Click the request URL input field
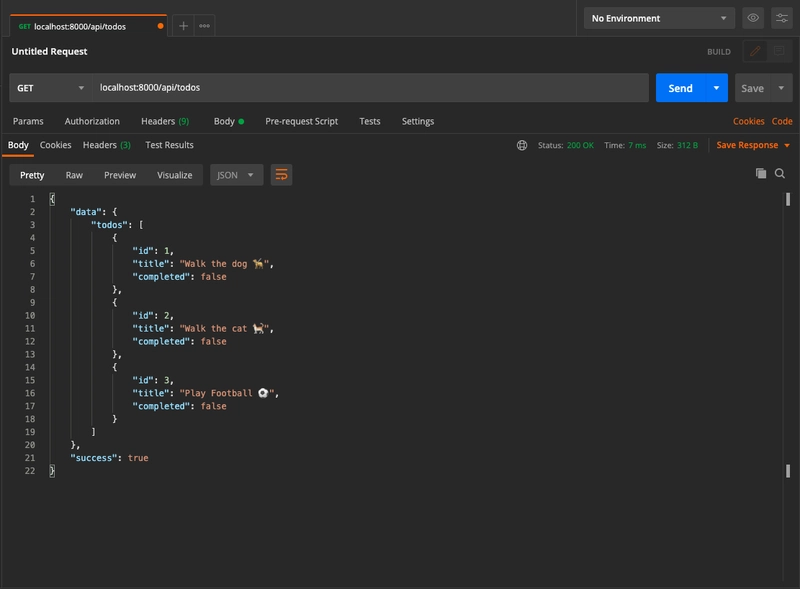The image size is (800, 589). pyautogui.click(x=370, y=88)
